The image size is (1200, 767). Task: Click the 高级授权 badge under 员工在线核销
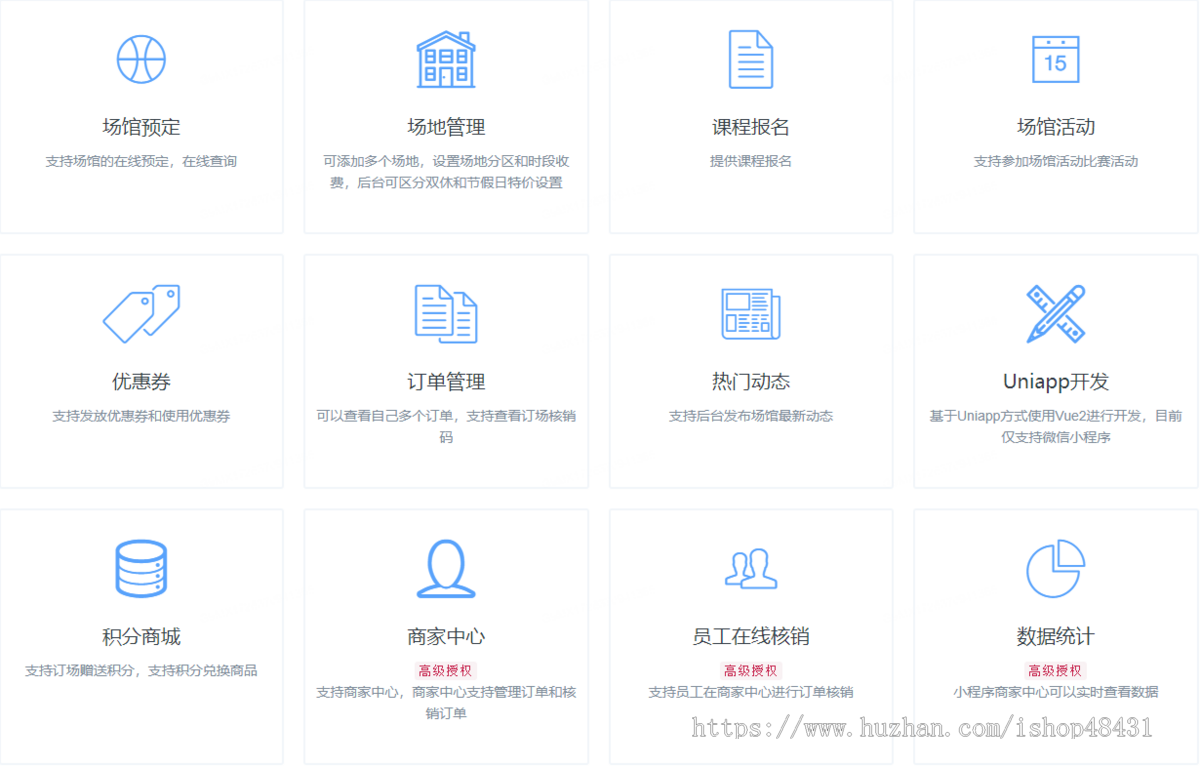pos(750,671)
